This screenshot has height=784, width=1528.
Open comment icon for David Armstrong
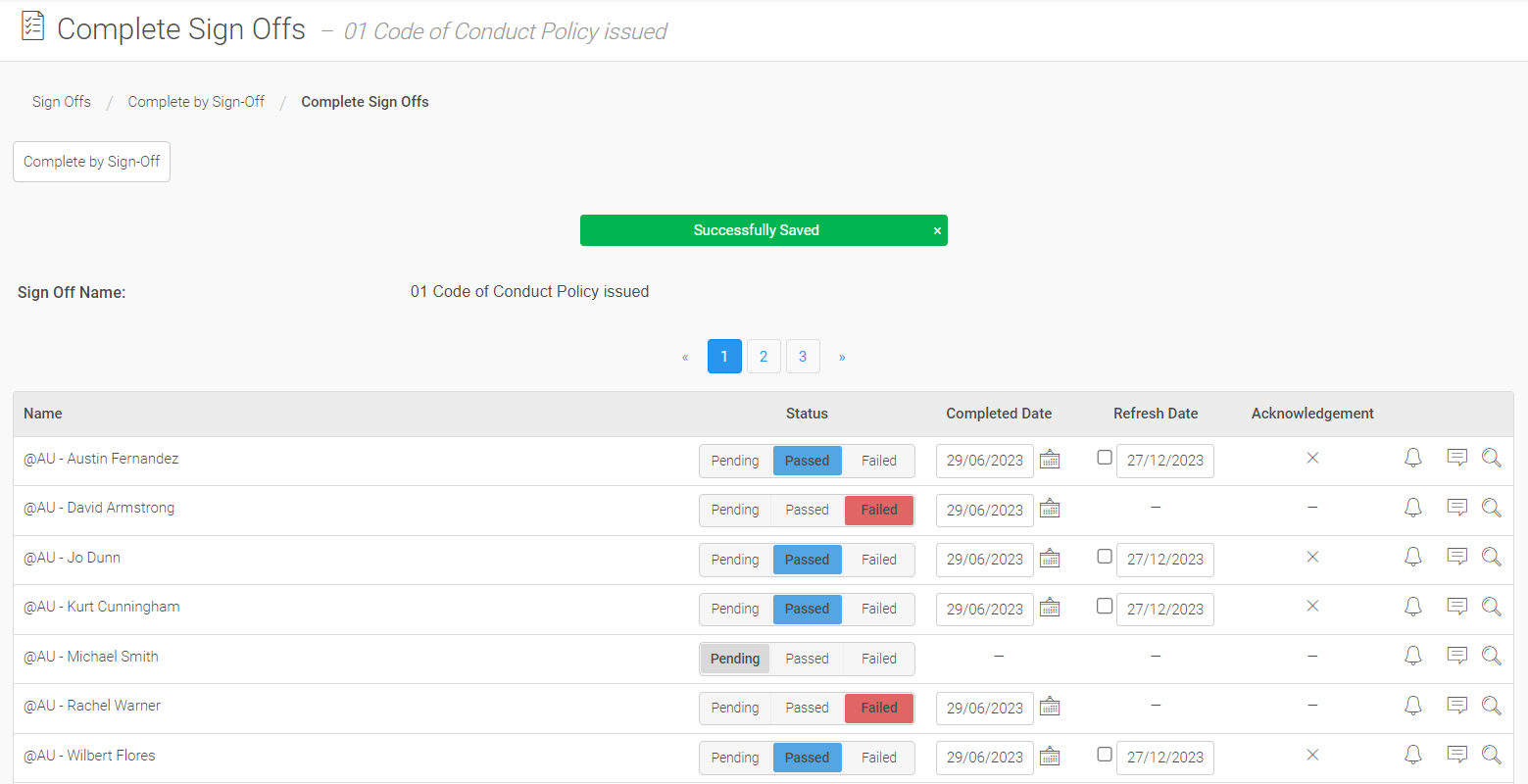[1456, 508]
